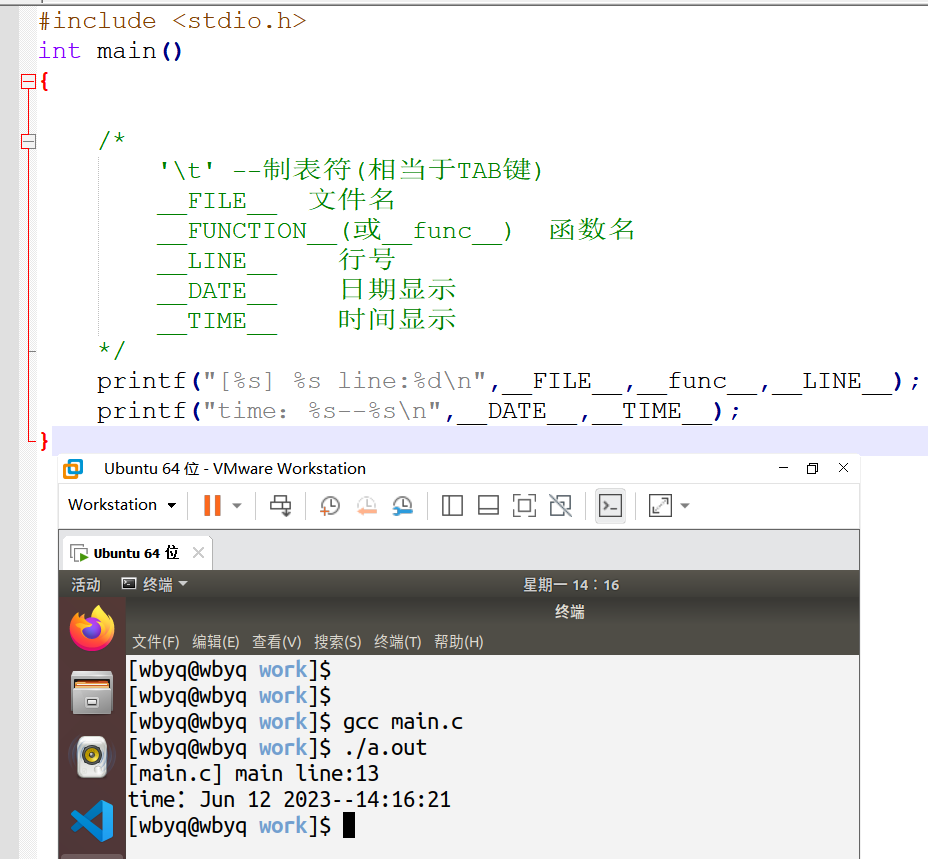The width and height of the screenshot is (928, 859).
Task: Take a snapshot of the VM
Action: coord(330,506)
